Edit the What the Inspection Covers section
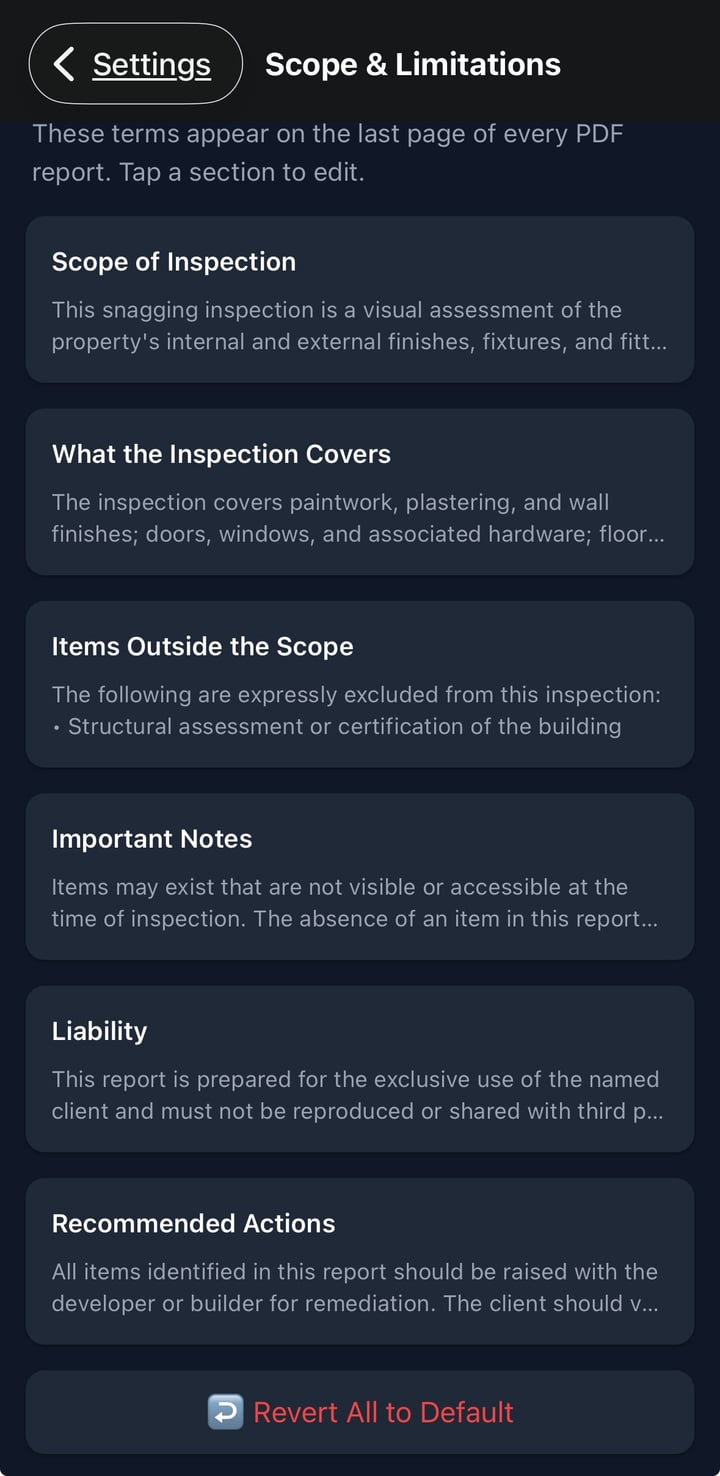Screen dimensions: 720x1476 [360, 490]
